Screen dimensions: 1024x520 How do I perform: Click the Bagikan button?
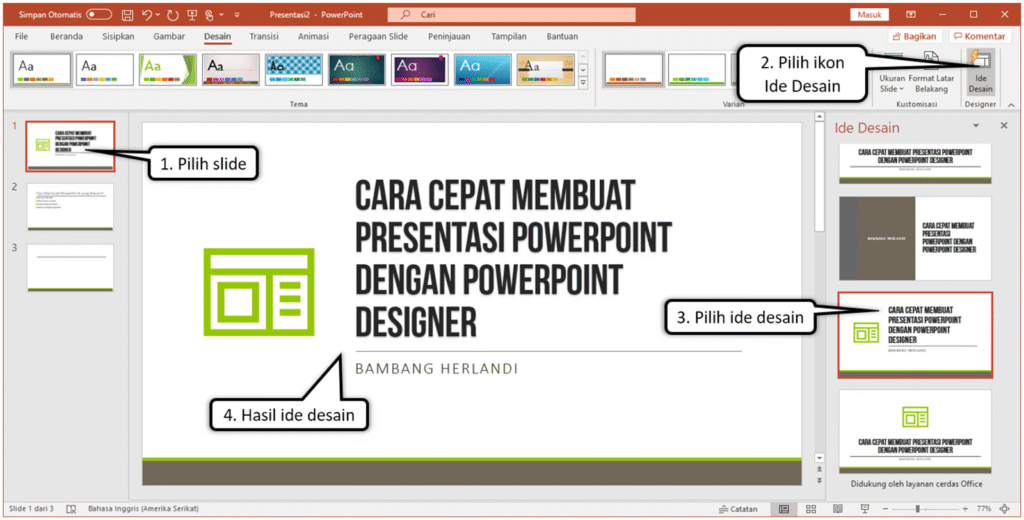[x=916, y=37]
